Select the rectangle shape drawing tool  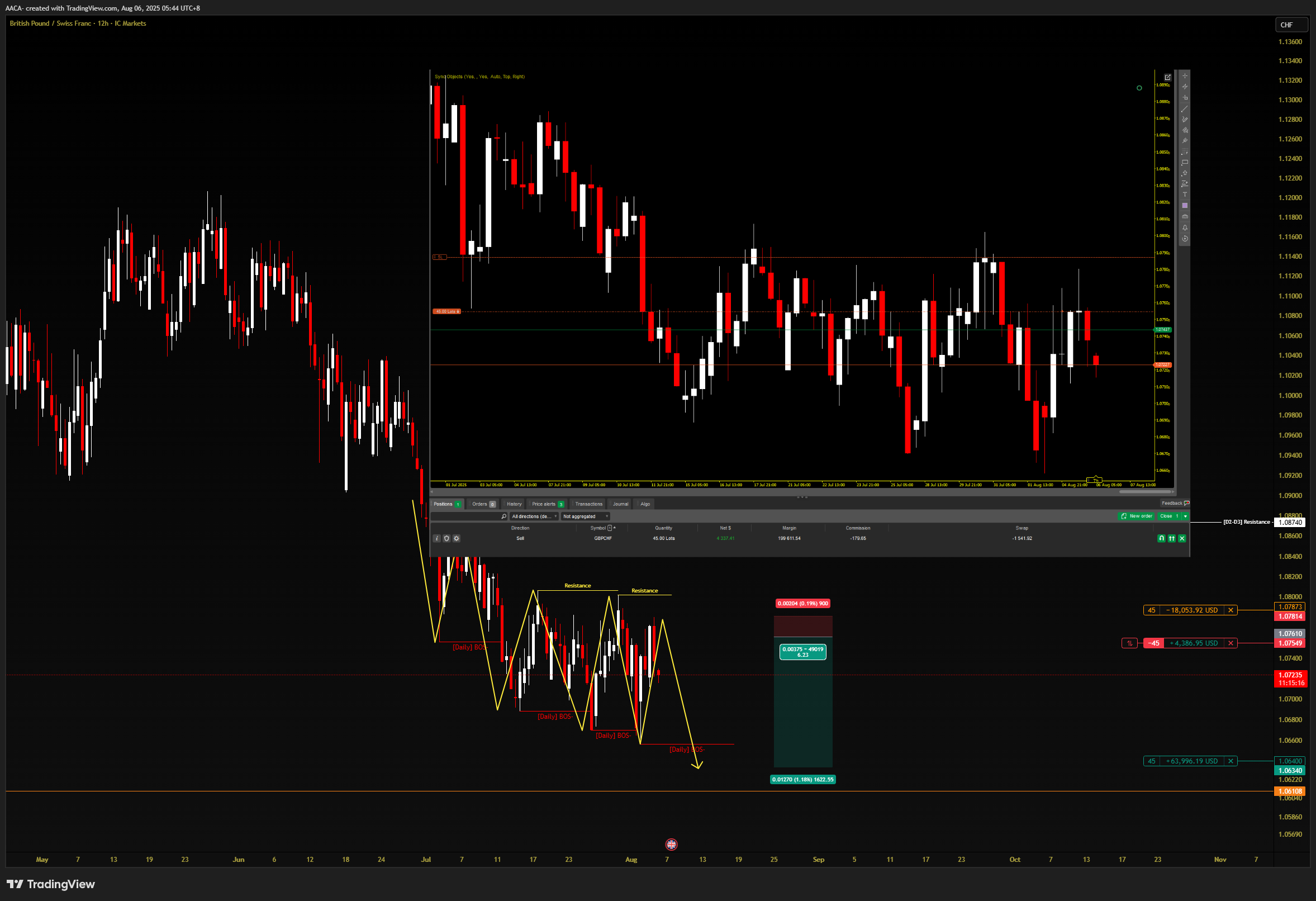[x=1185, y=163]
